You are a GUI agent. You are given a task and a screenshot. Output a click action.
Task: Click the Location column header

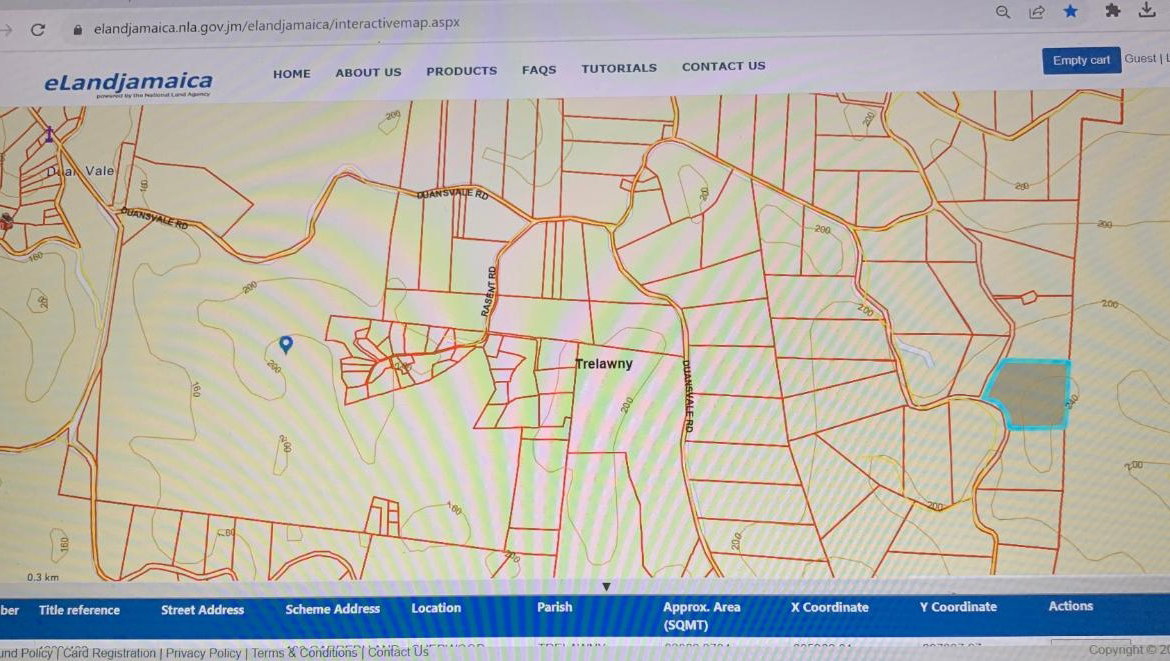[x=436, y=608]
